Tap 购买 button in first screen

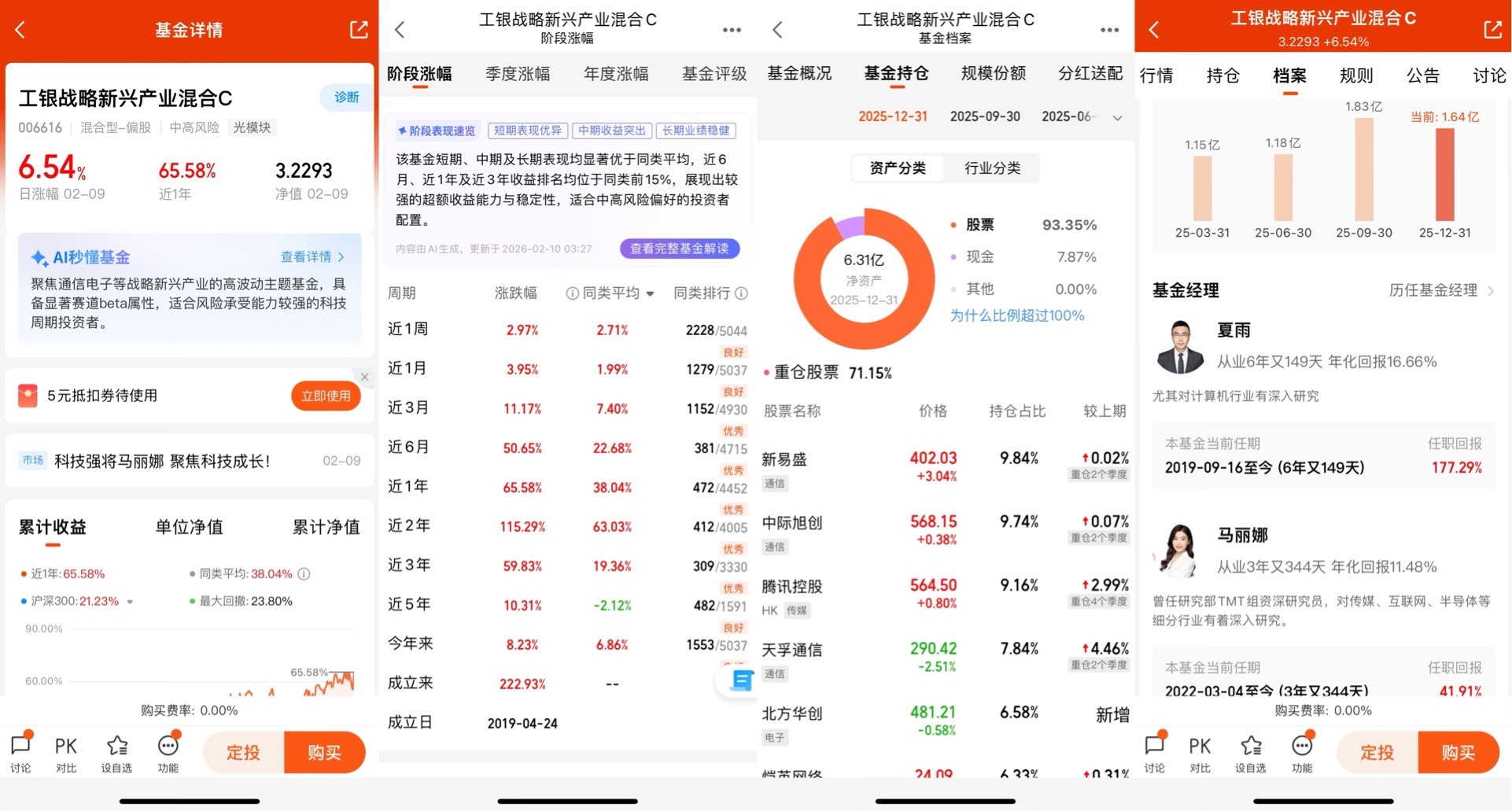point(325,753)
